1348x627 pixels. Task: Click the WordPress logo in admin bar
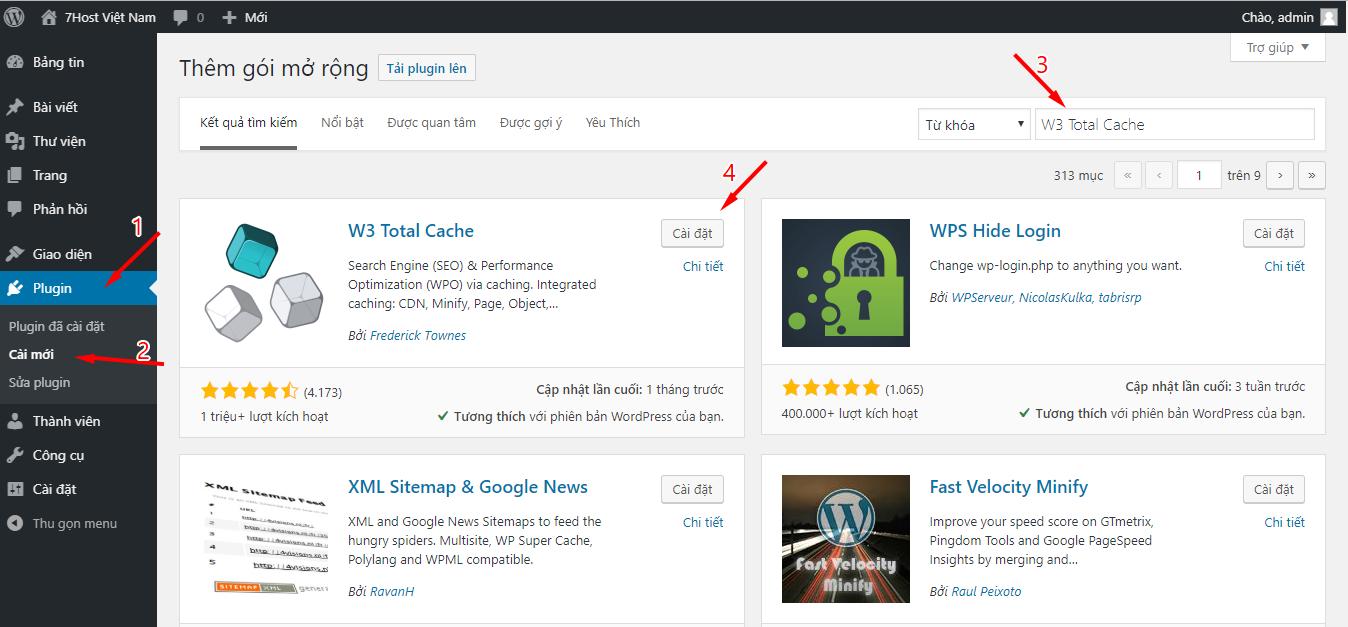(x=14, y=16)
